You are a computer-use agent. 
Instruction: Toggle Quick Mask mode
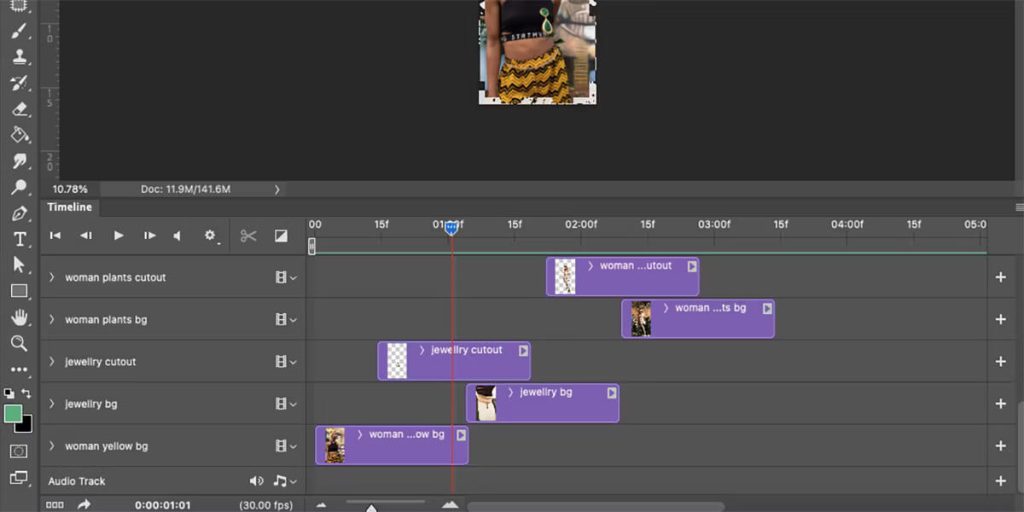click(19, 451)
